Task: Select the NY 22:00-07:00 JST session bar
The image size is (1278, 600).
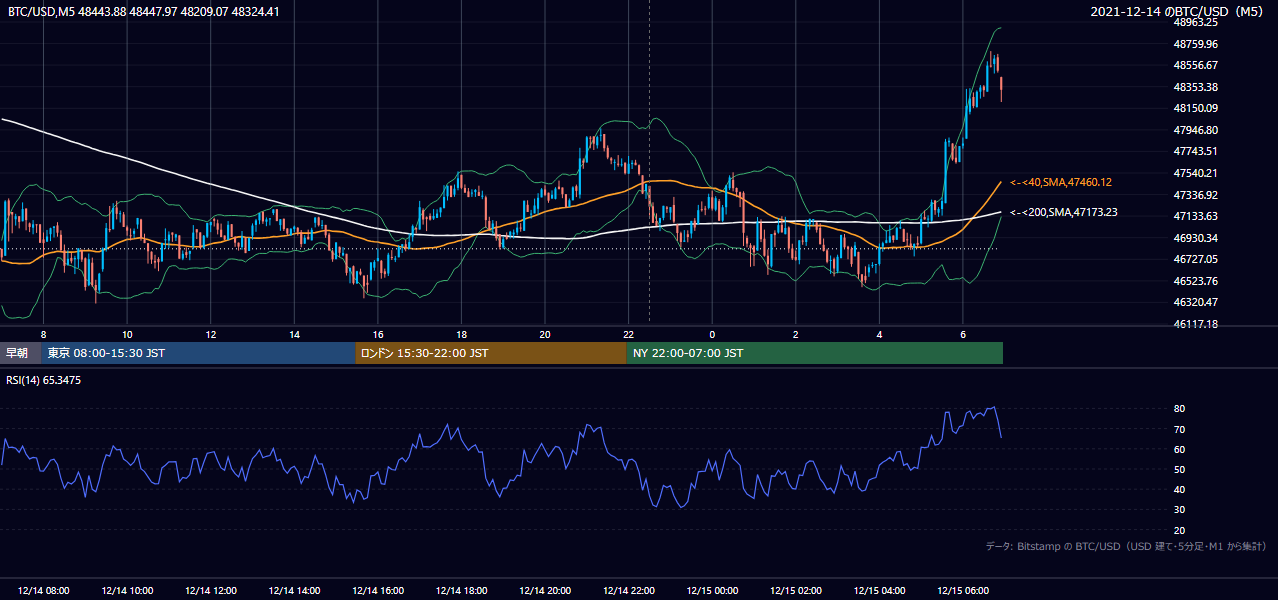Action: point(815,353)
